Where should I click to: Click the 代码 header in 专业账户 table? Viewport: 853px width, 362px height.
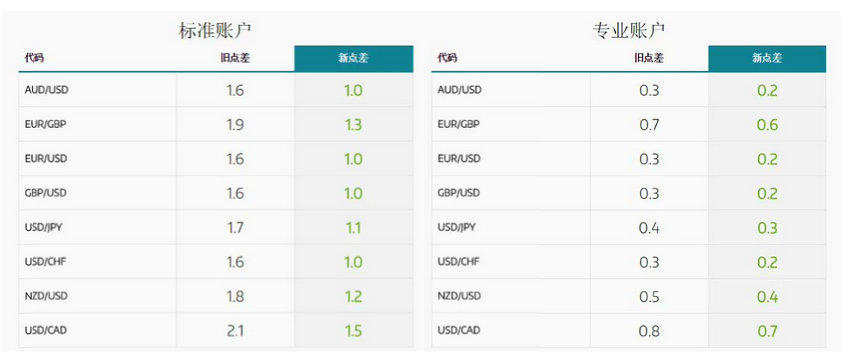(x=447, y=58)
